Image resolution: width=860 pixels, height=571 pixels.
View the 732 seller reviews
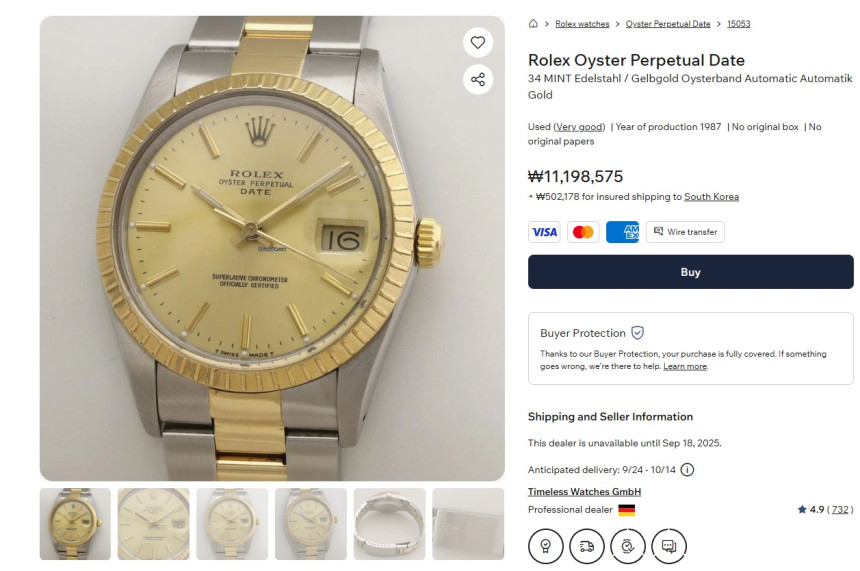coord(841,510)
